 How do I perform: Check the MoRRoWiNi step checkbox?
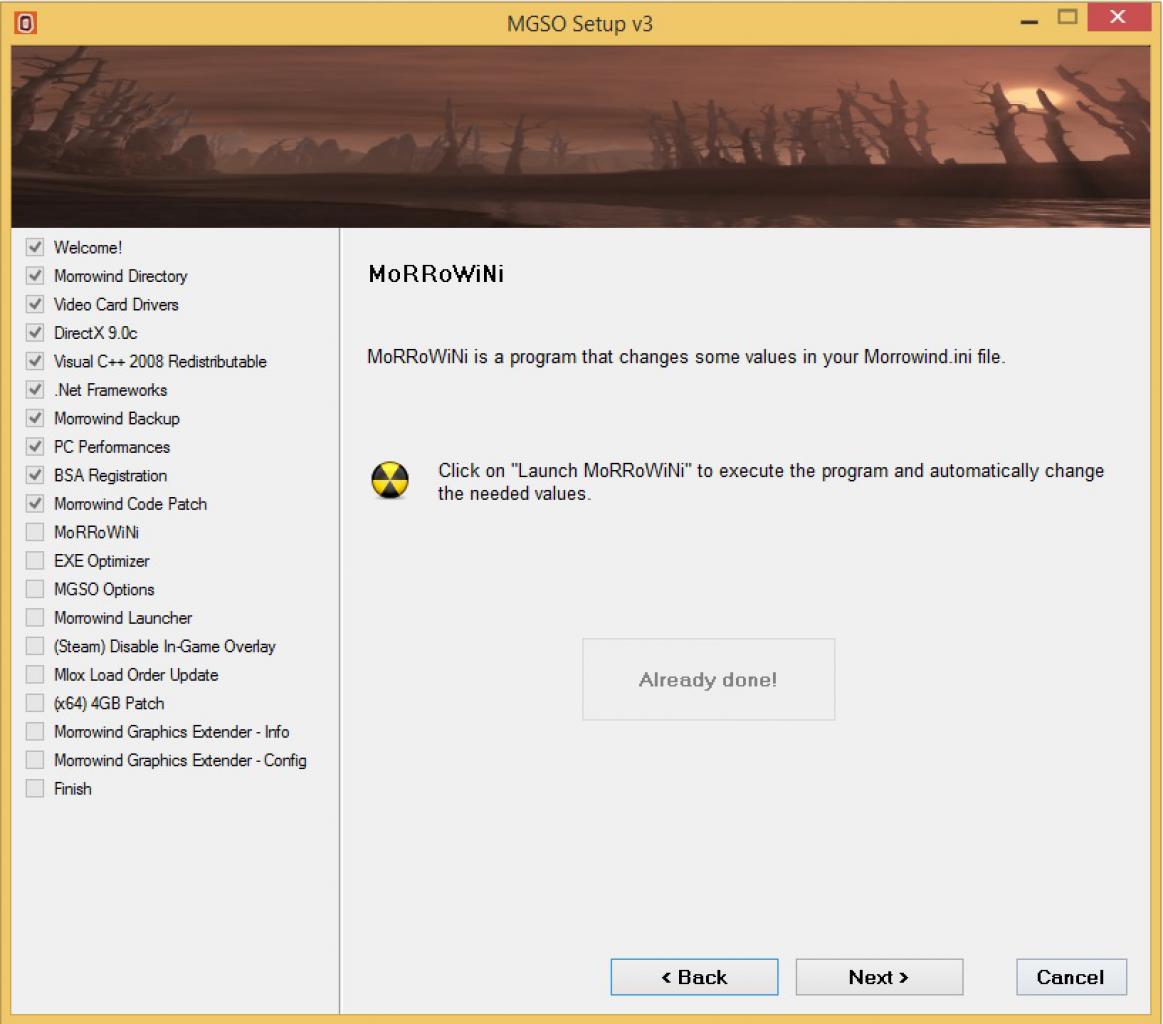(x=35, y=532)
